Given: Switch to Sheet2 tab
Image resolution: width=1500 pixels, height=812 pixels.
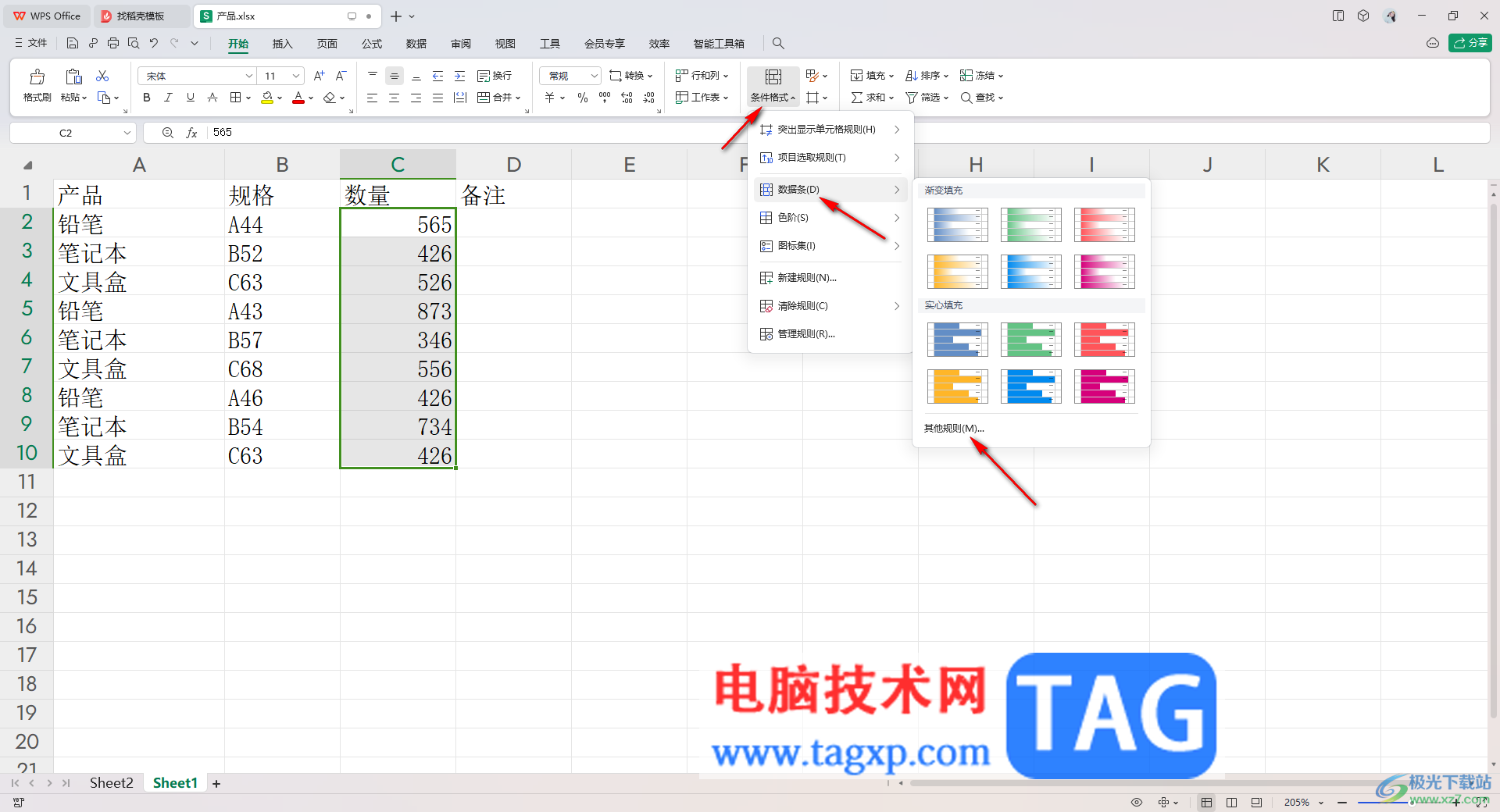Looking at the screenshot, I should tap(111, 783).
